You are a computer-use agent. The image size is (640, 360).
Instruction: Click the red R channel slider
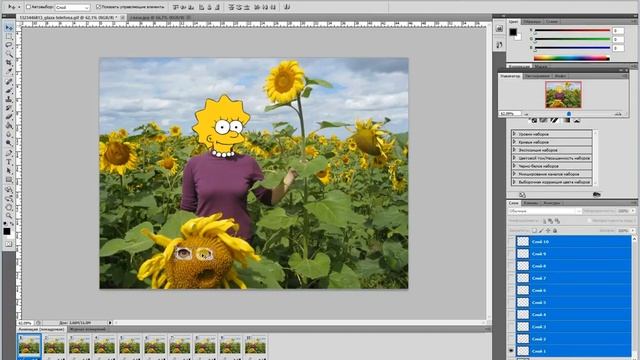[x=572, y=31]
